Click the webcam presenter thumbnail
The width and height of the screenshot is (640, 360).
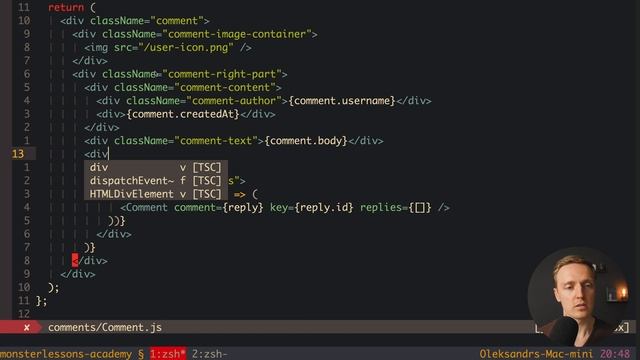click(x=579, y=297)
